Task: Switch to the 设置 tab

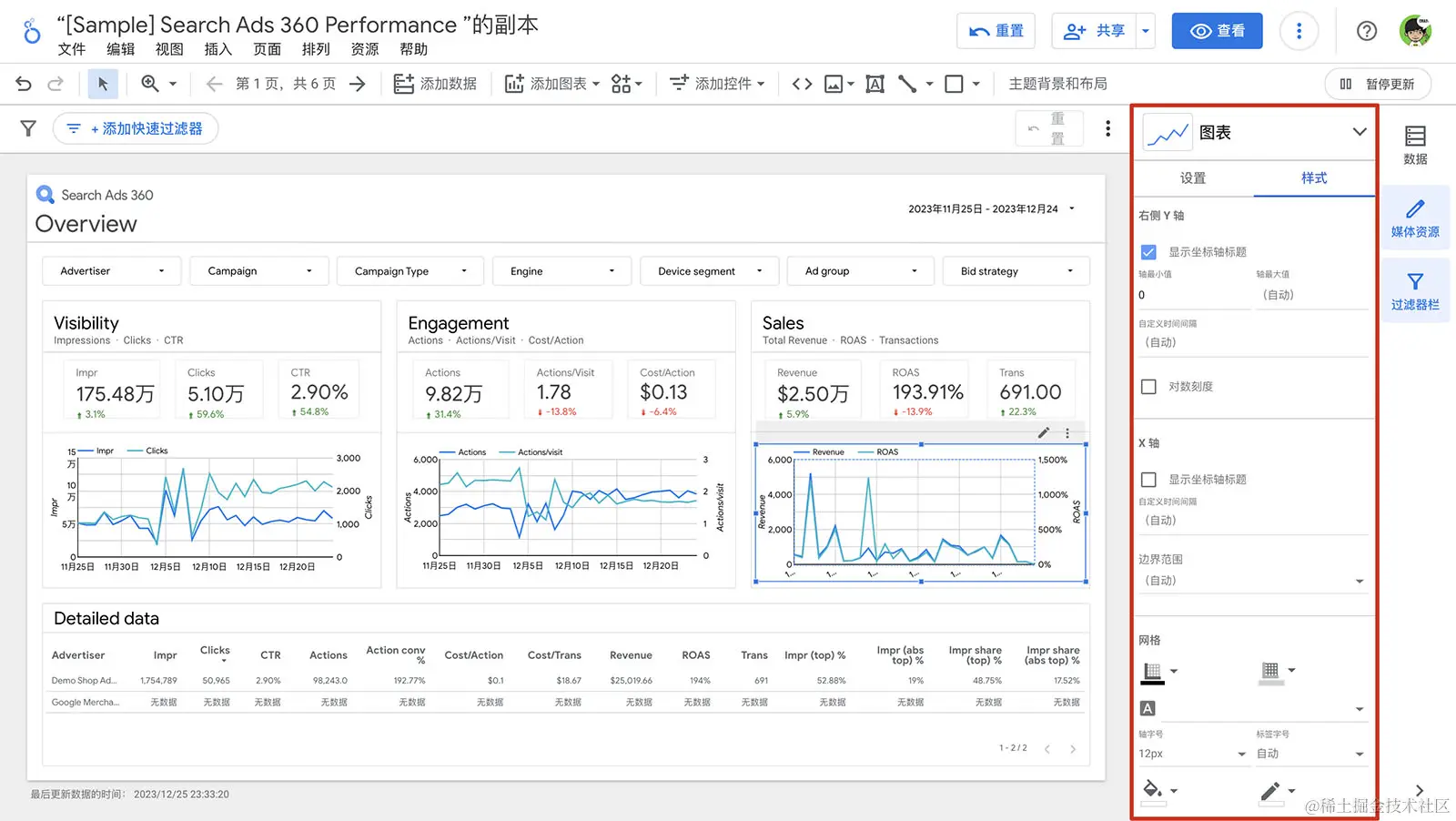Action: click(x=1193, y=178)
